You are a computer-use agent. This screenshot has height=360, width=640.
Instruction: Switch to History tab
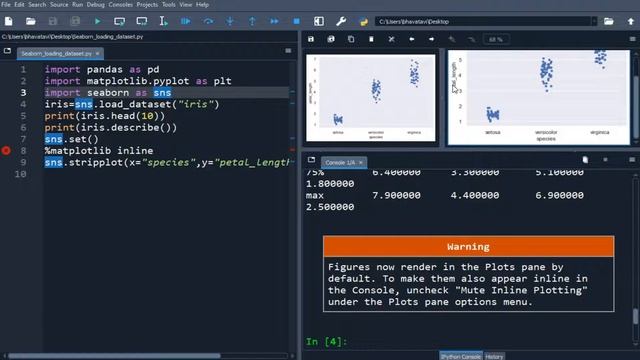pos(494,356)
